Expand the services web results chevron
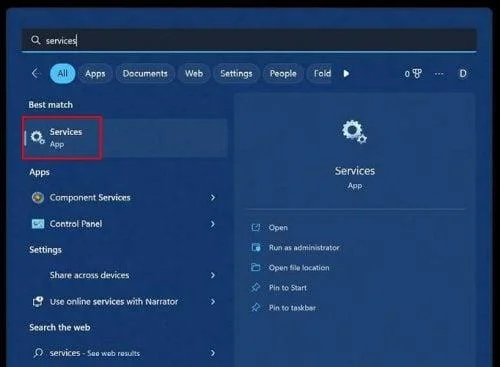Screen dimensions: 500x367 pyautogui.click(x=213, y=353)
